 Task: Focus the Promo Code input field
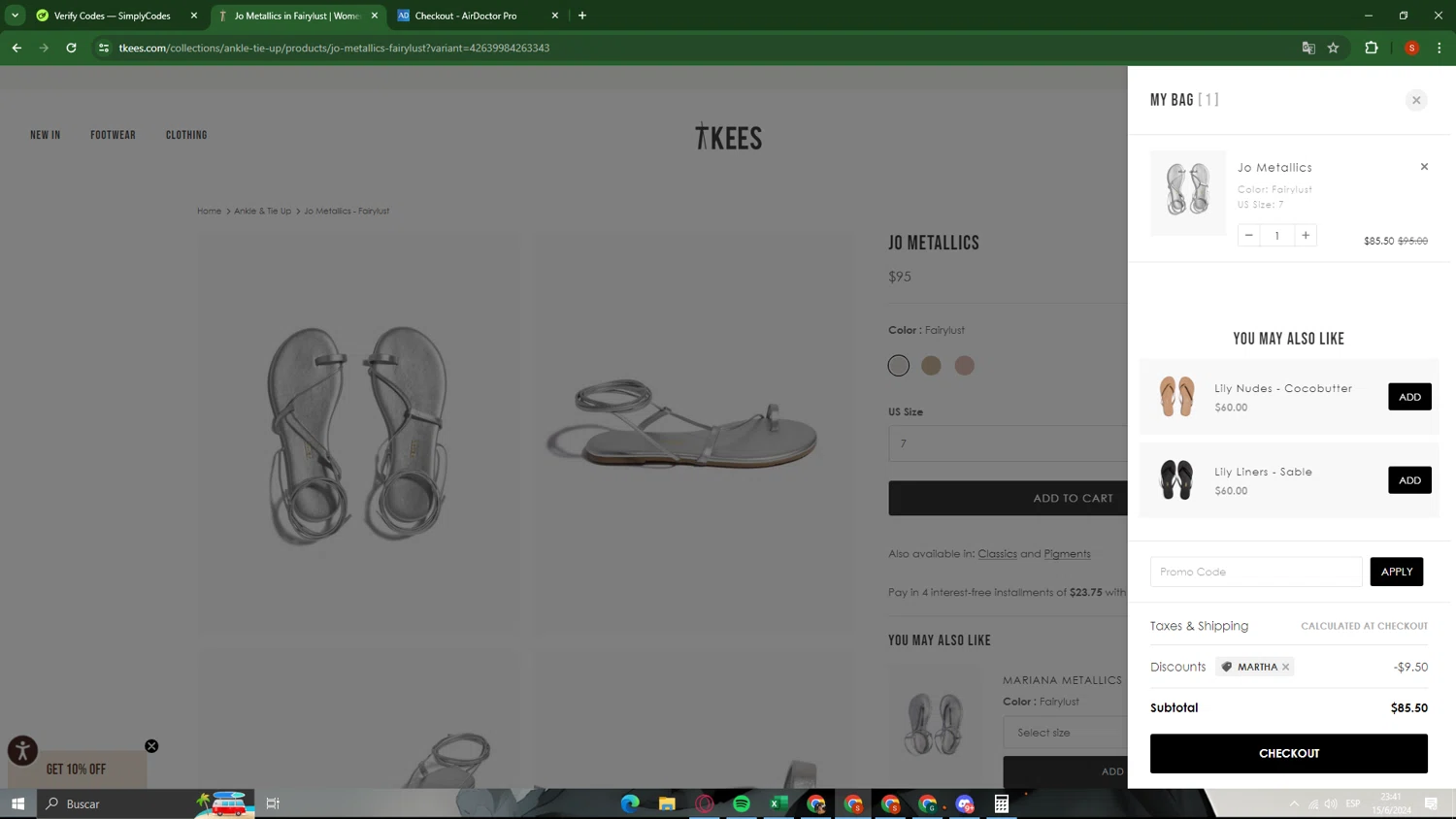point(1256,572)
